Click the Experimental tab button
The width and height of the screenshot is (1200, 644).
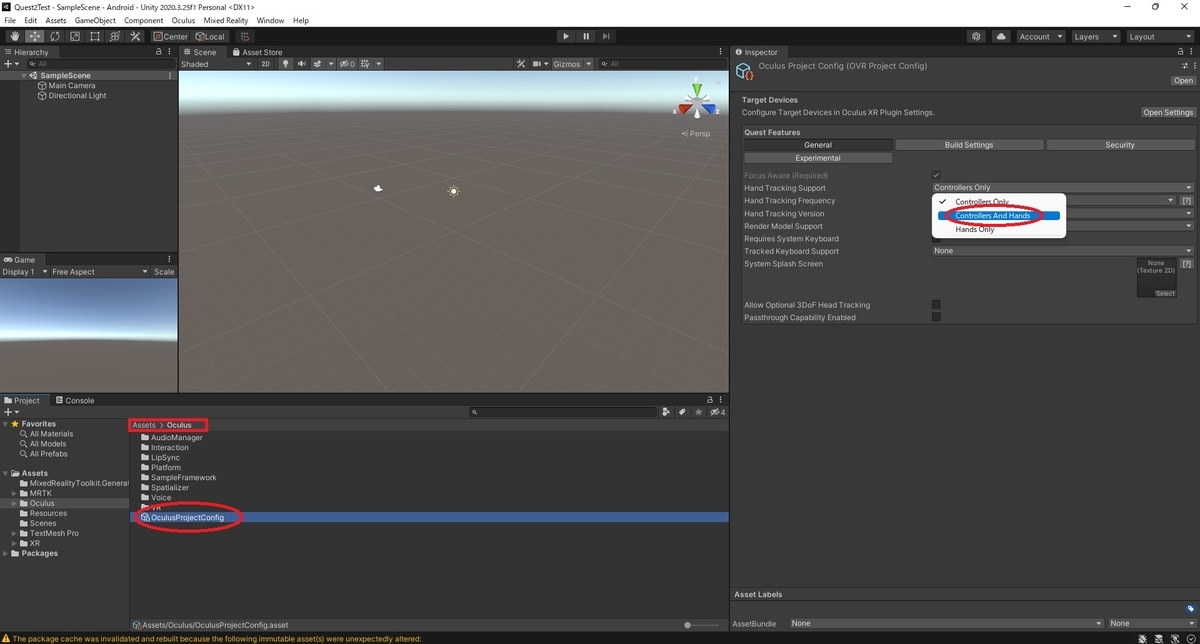818,158
